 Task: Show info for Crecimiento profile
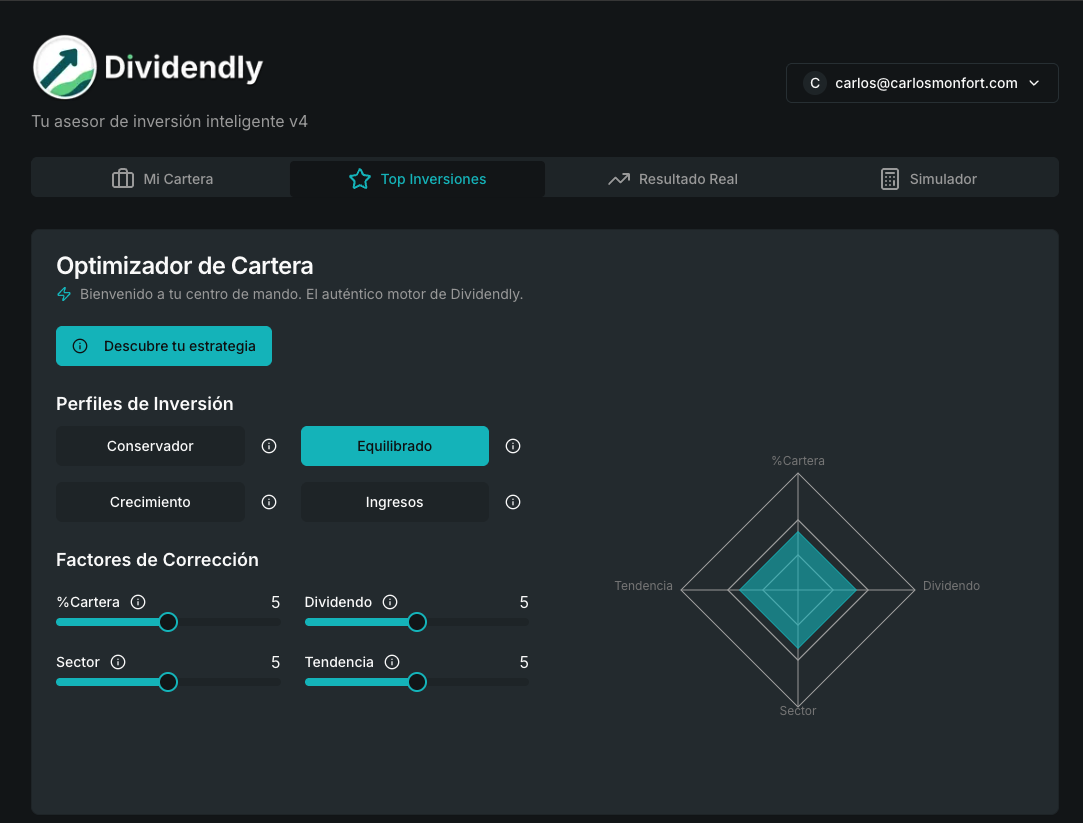(x=269, y=502)
